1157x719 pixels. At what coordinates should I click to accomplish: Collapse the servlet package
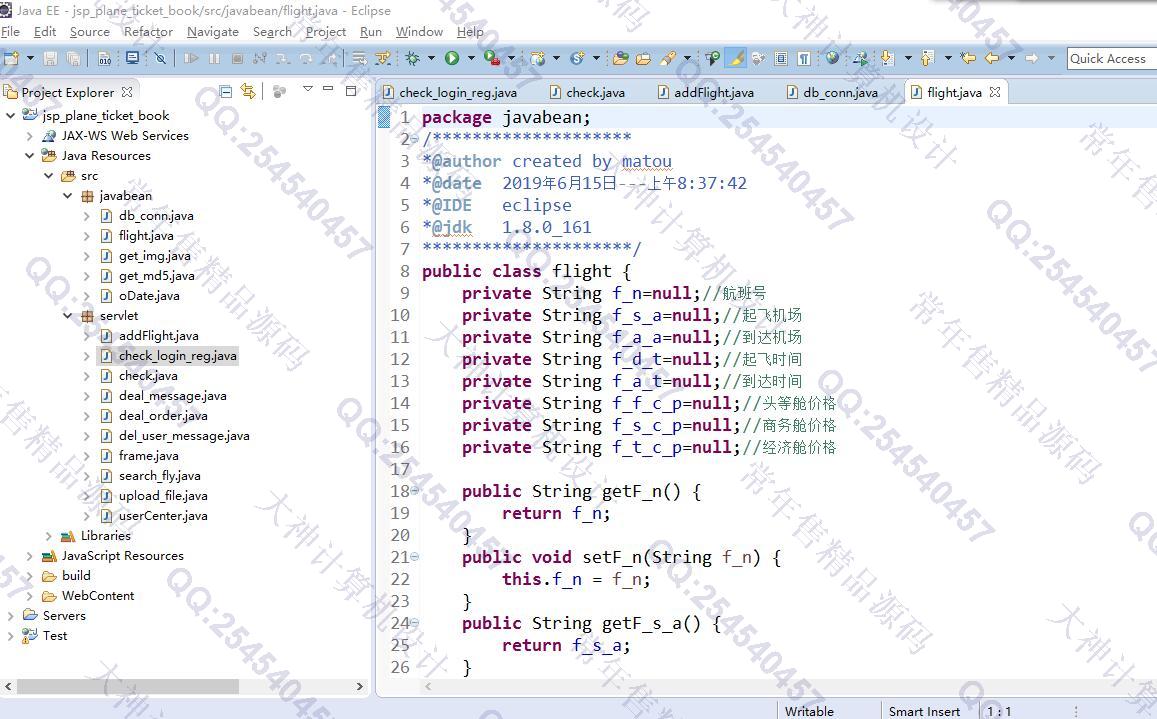[68, 316]
